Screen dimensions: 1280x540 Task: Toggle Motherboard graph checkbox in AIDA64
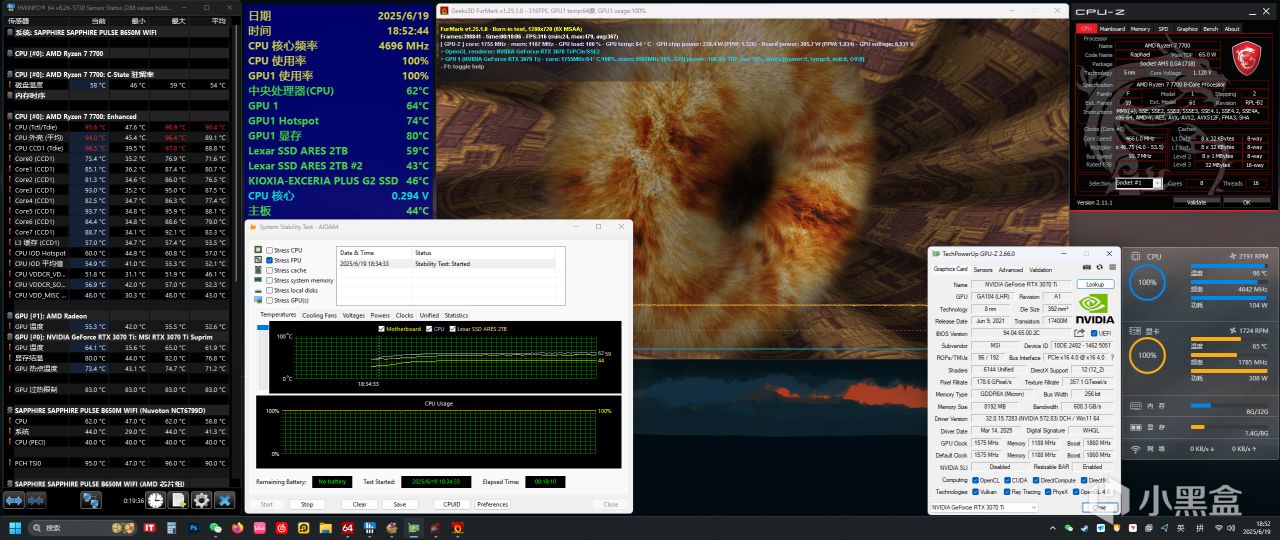(381, 329)
